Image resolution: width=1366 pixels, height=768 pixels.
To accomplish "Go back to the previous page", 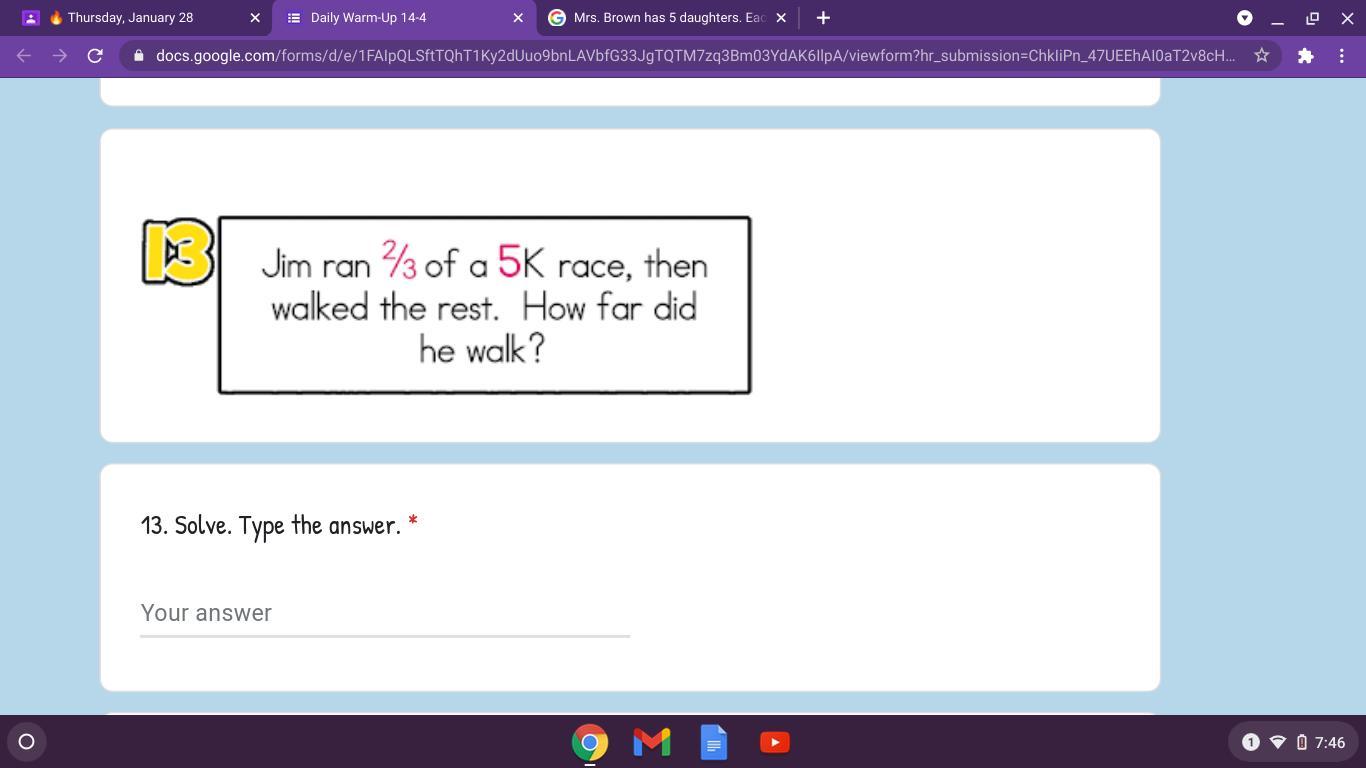I will 24,56.
